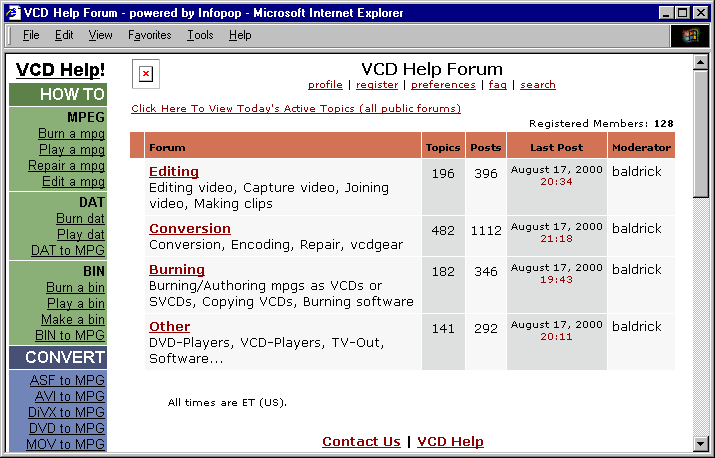Open the ASF to MPG conversion guide
Image resolution: width=715 pixels, height=458 pixels.
click(67, 380)
